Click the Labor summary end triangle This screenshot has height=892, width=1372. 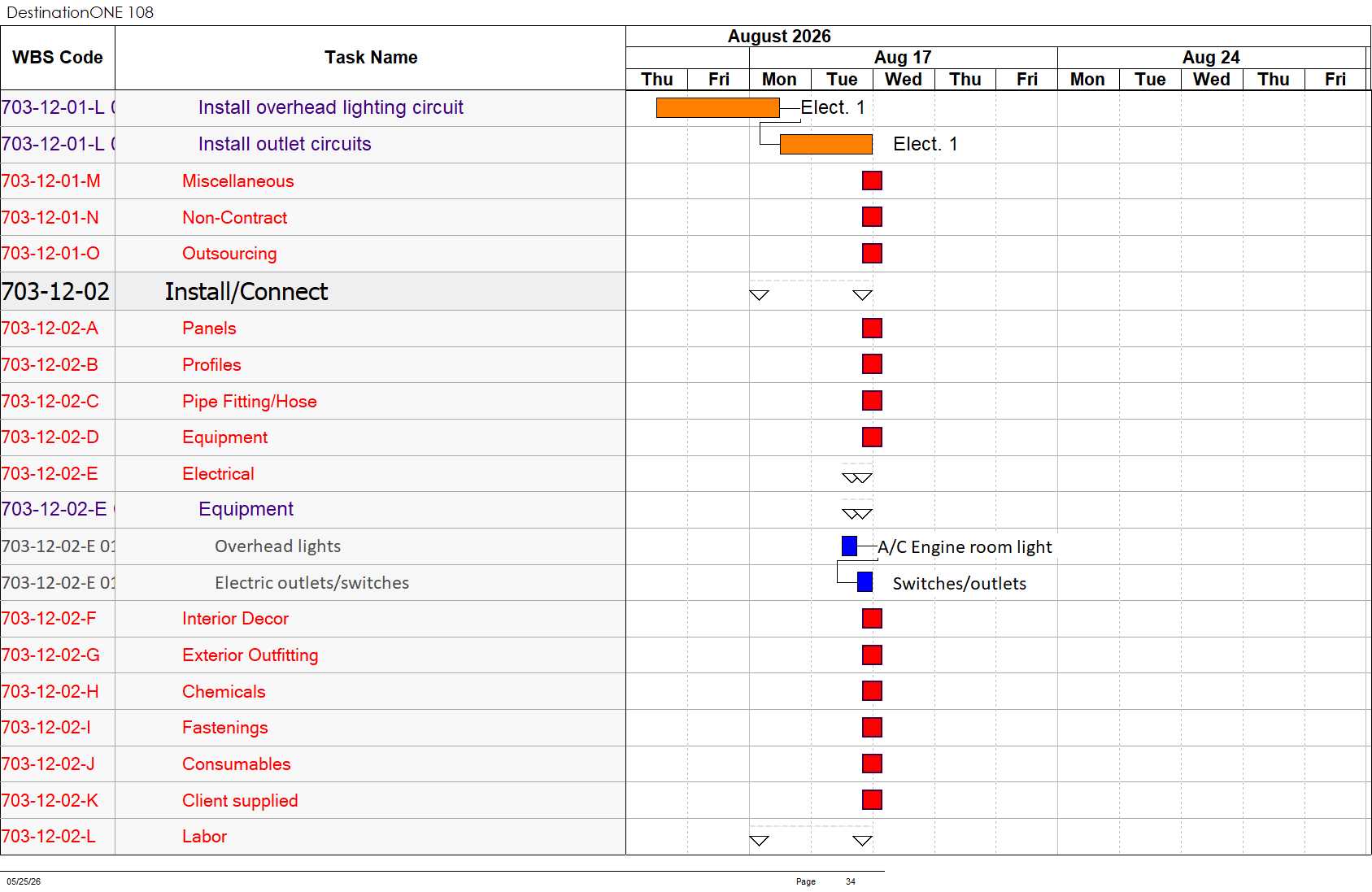point(862,841)
